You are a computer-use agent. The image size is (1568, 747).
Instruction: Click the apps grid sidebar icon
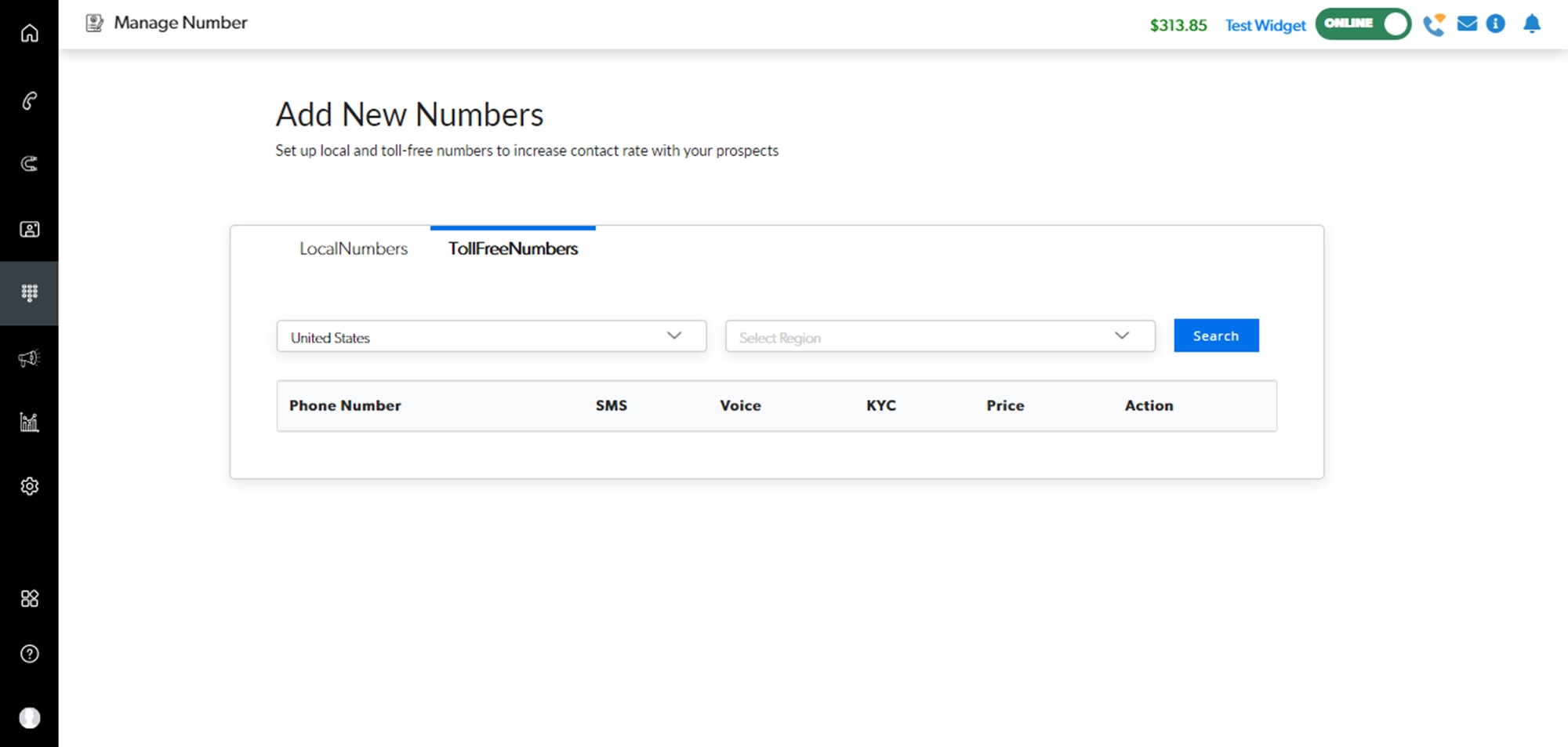coord(29,599)
